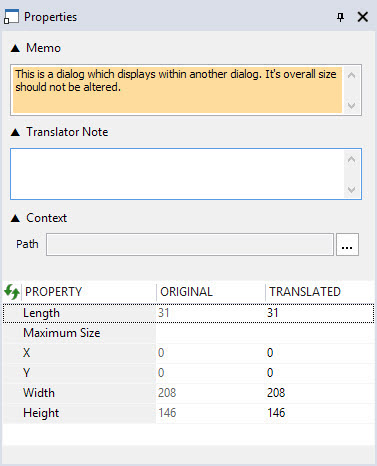Click the orange Memo text area
This screenshot has height=466, width=377.
coord(177,90)
